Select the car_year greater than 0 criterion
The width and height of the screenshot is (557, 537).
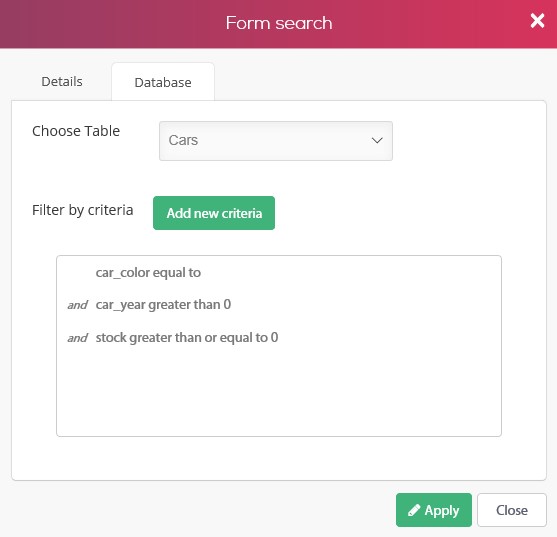pyautogui.click(x=163, y=305)
